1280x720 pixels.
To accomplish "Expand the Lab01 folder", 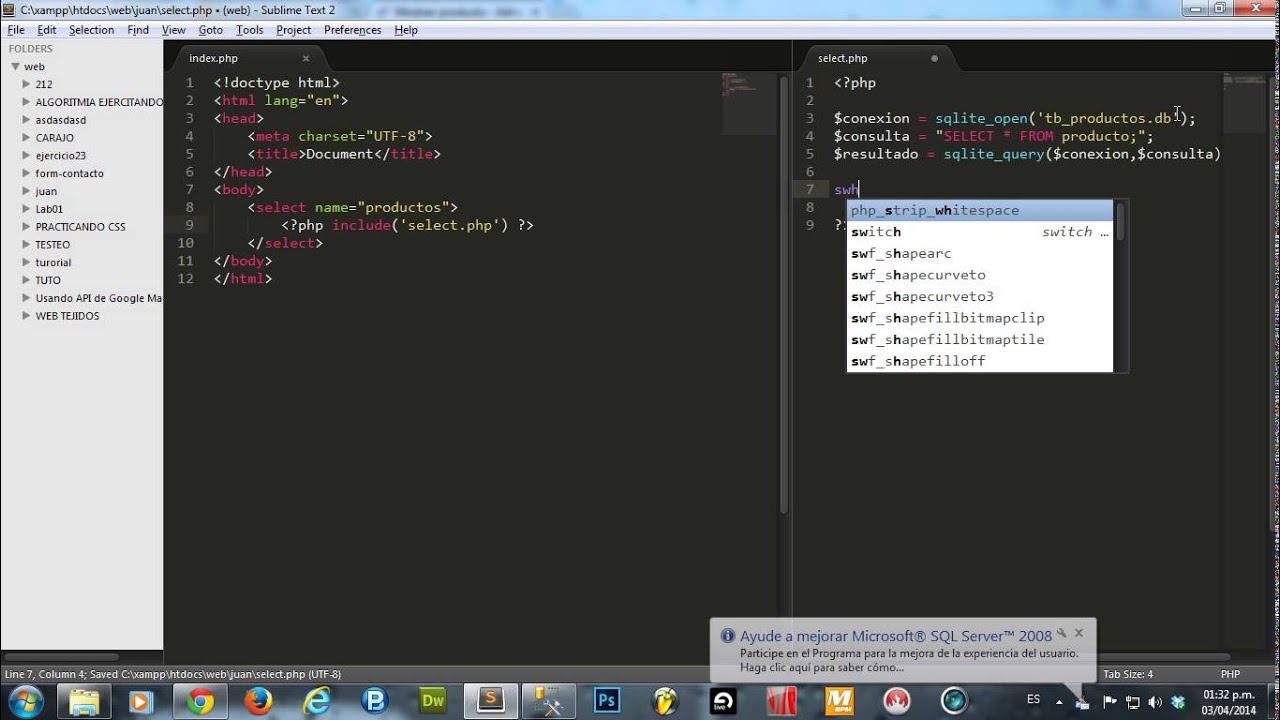I will click(x=26, y=209).
